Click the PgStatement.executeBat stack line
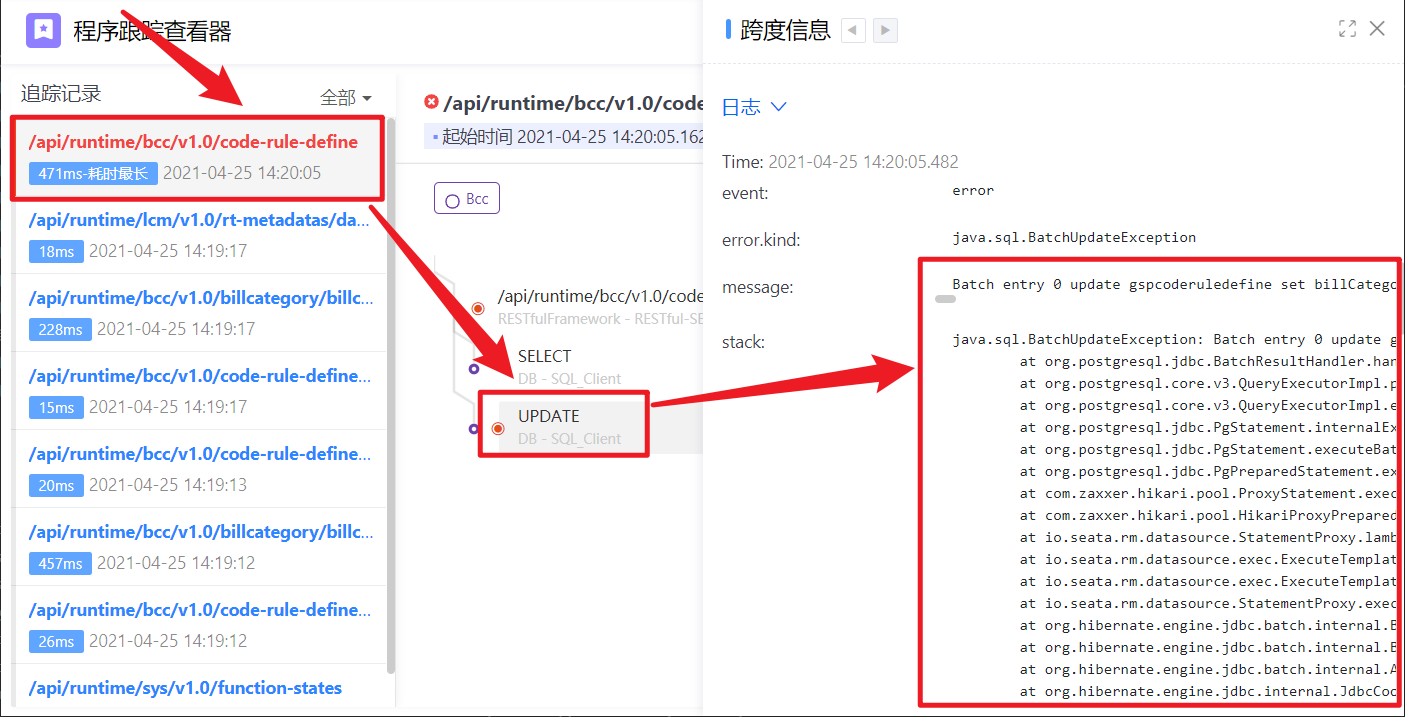The width and height of the screenshot is (1405, 717). [x=1207, y=450]
